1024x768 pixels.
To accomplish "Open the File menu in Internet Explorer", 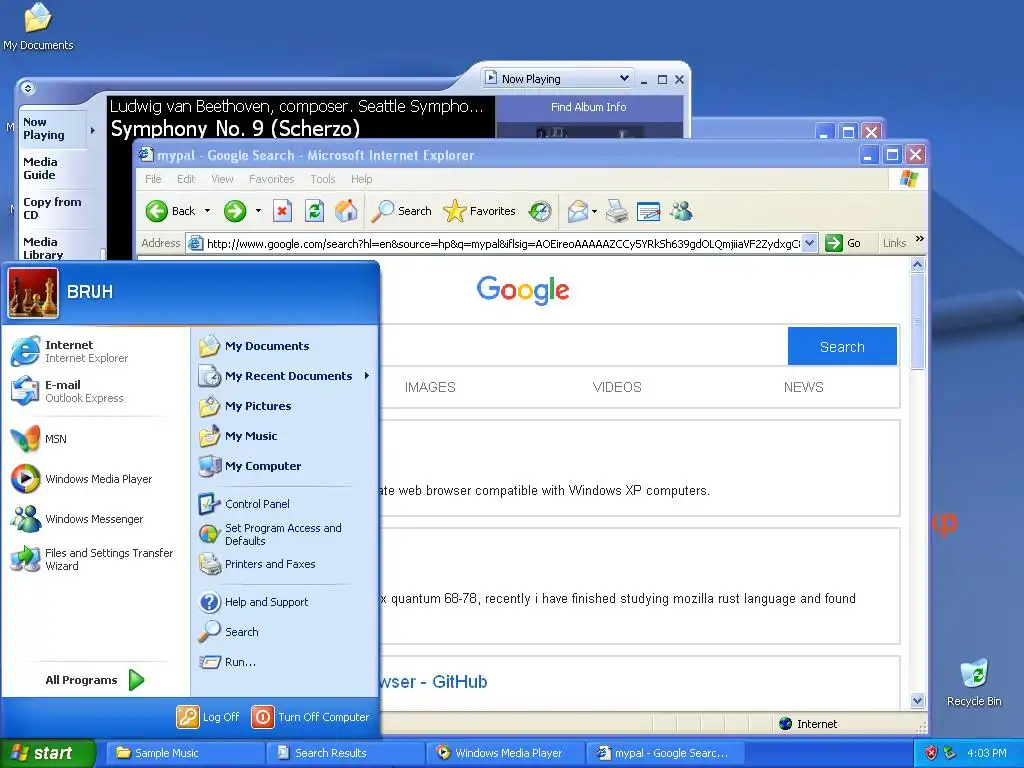I will pos(153,179).
